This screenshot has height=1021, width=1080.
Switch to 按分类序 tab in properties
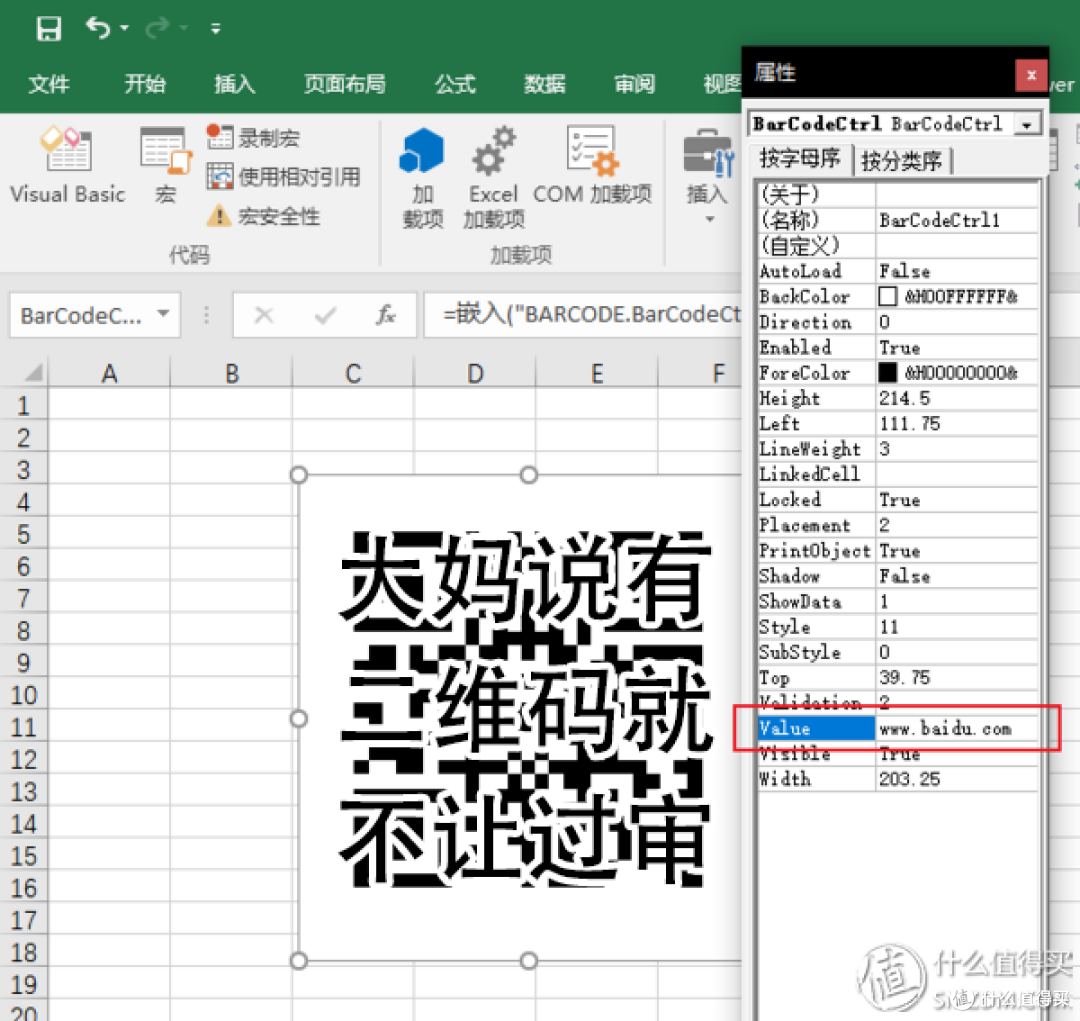[x=902, y=161]
